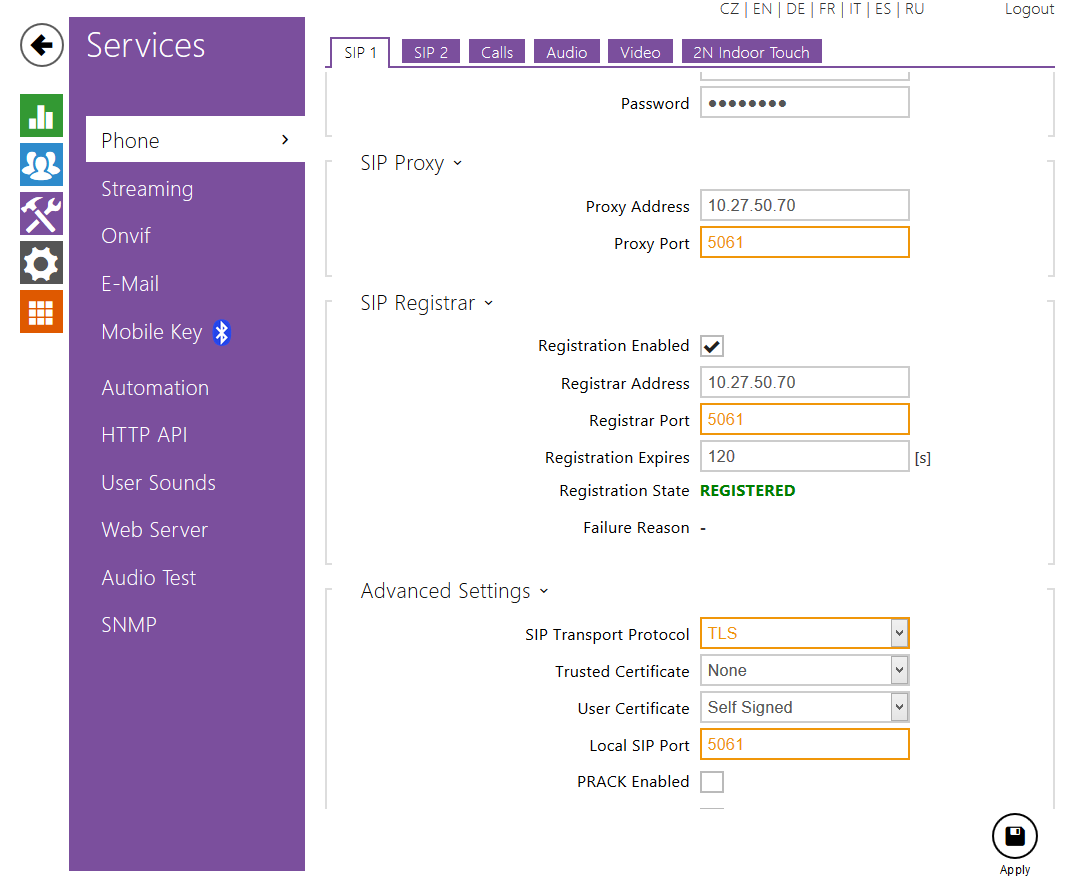Click the Apply save disk icon
Viewport: 1076px width, 884px height.
pyautogui.click(x=1014, y=836)
